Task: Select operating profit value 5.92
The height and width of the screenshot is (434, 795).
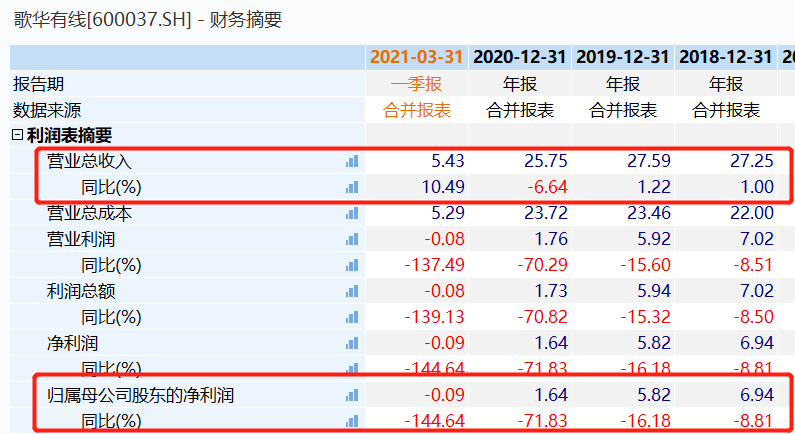Action: click(654, 239)
